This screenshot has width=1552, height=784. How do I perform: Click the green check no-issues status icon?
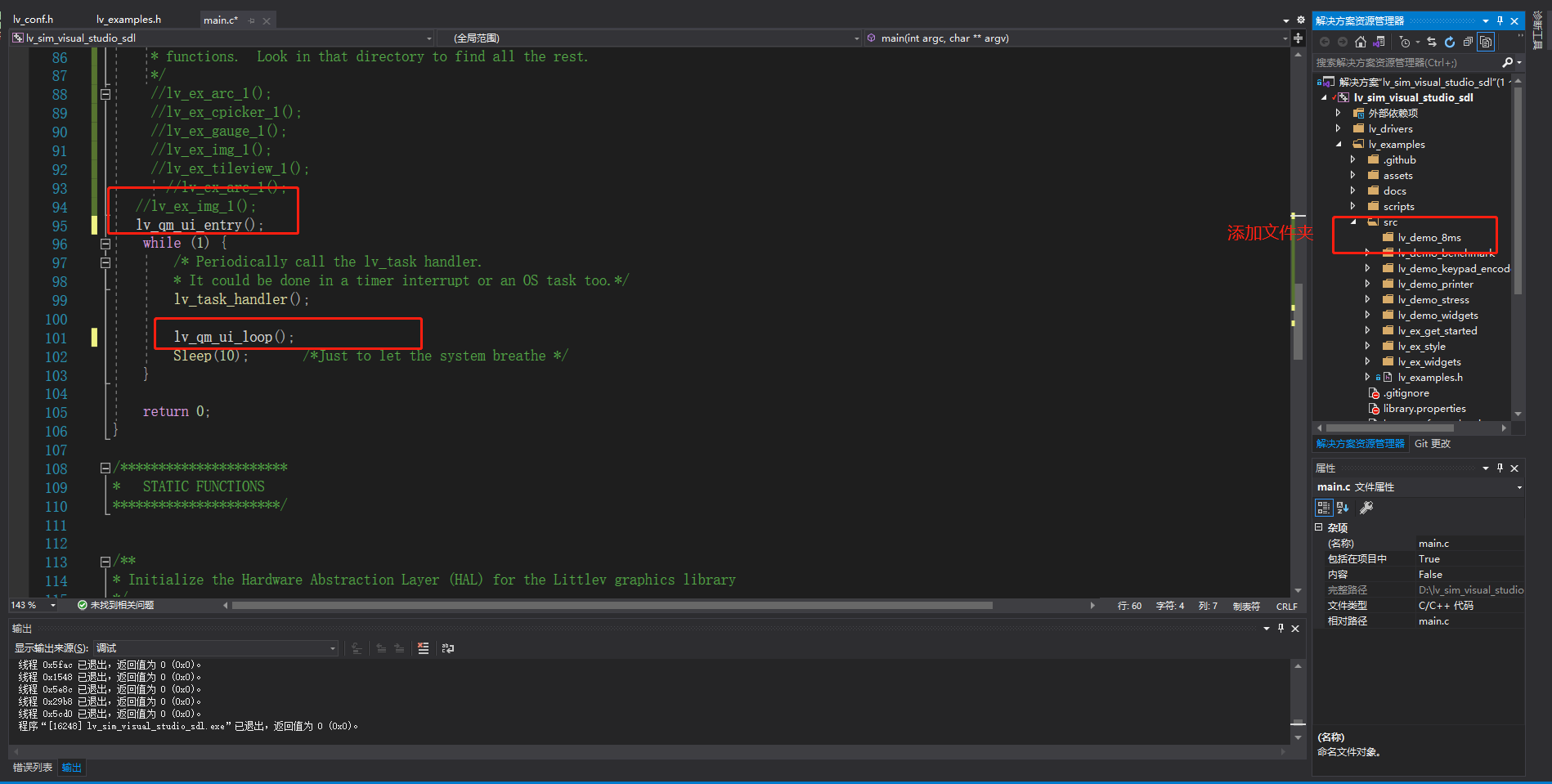pyautogui.click(x=83, y=605)
